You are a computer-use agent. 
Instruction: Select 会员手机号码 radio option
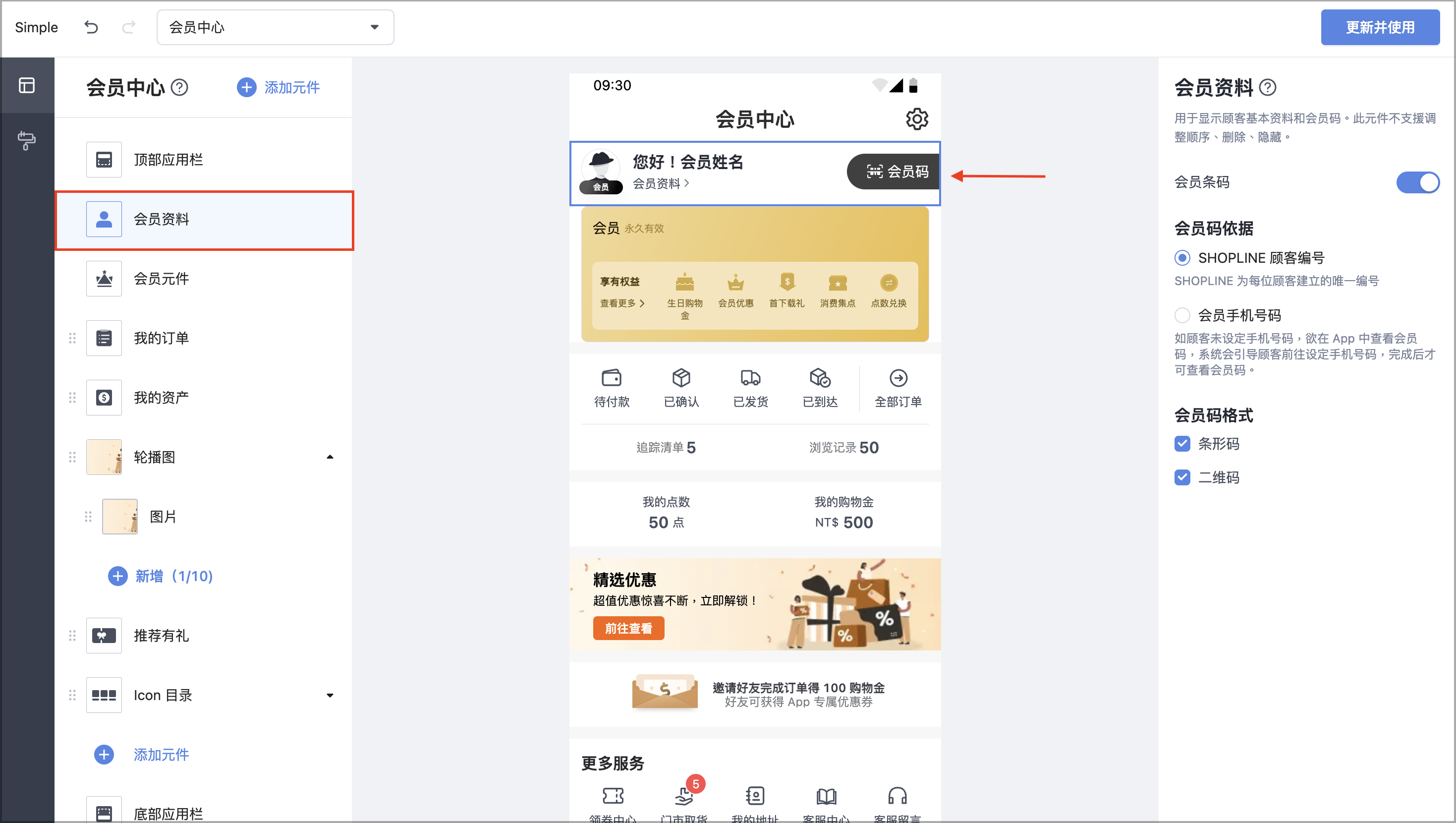click(x=1182, y=315)
